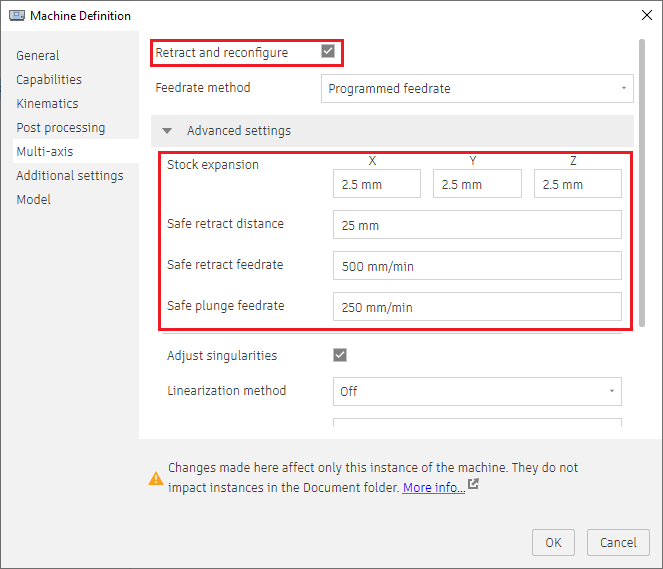
Task: Close the Machine Definition dialog
Action: pos(647,15)
